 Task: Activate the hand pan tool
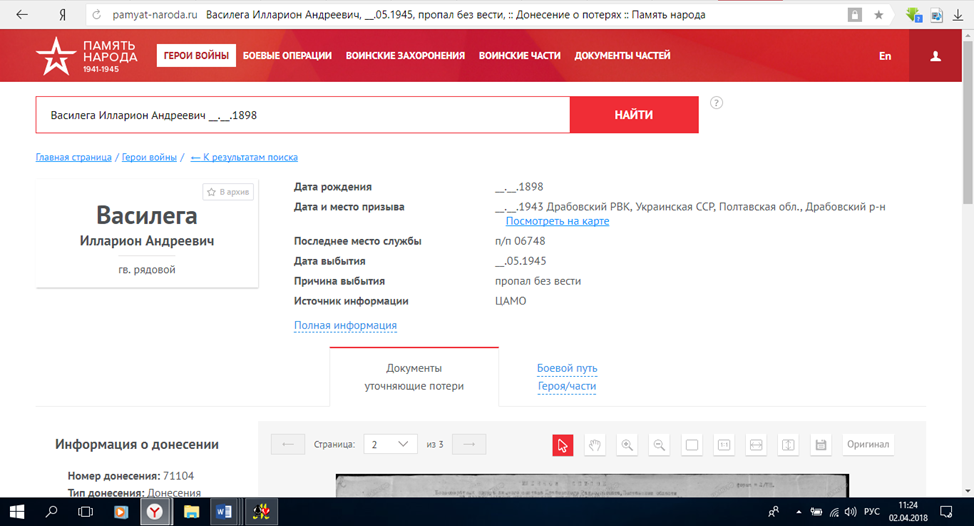[x=595, y=445]
